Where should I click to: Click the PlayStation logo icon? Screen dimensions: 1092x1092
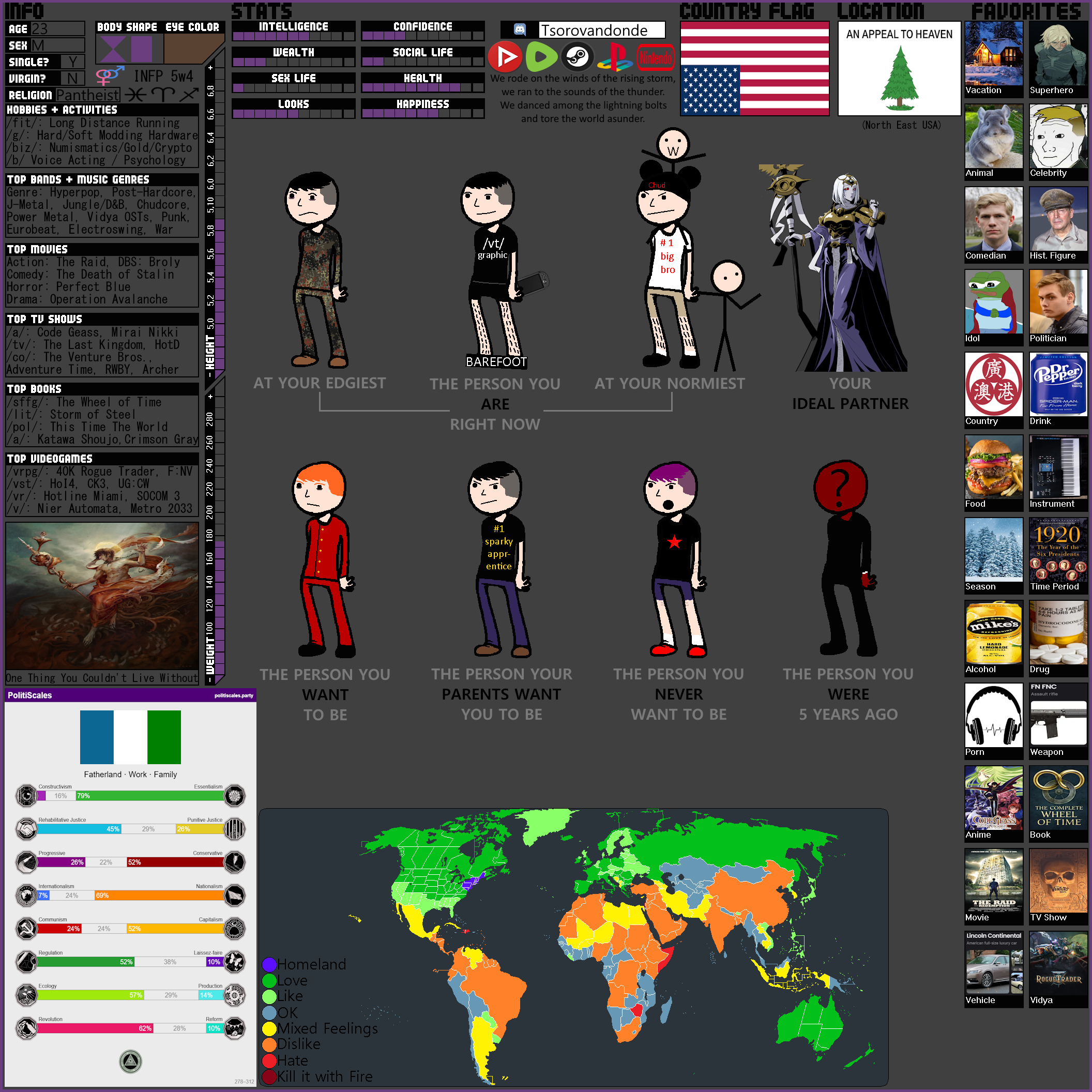tap(615, 56)
